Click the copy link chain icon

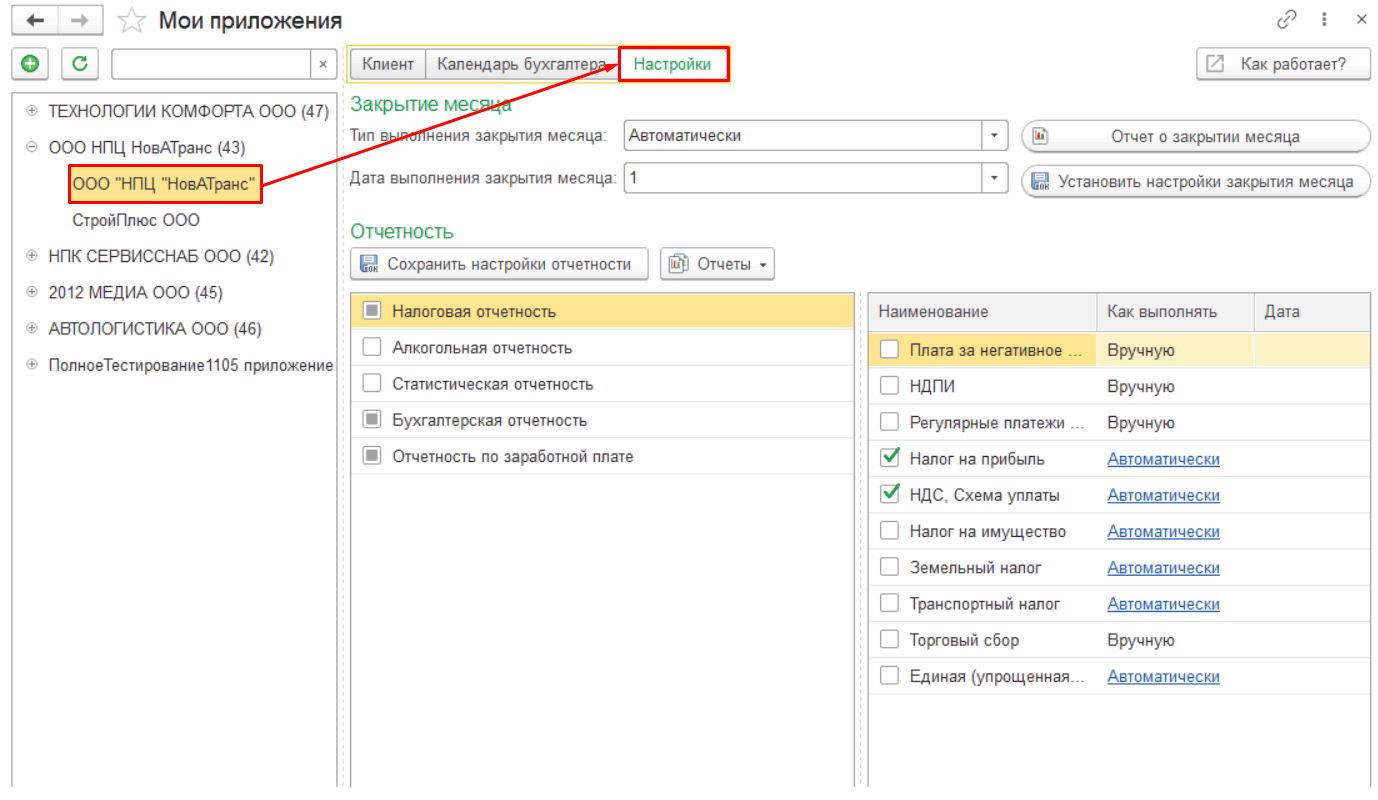pos(1287,20)
